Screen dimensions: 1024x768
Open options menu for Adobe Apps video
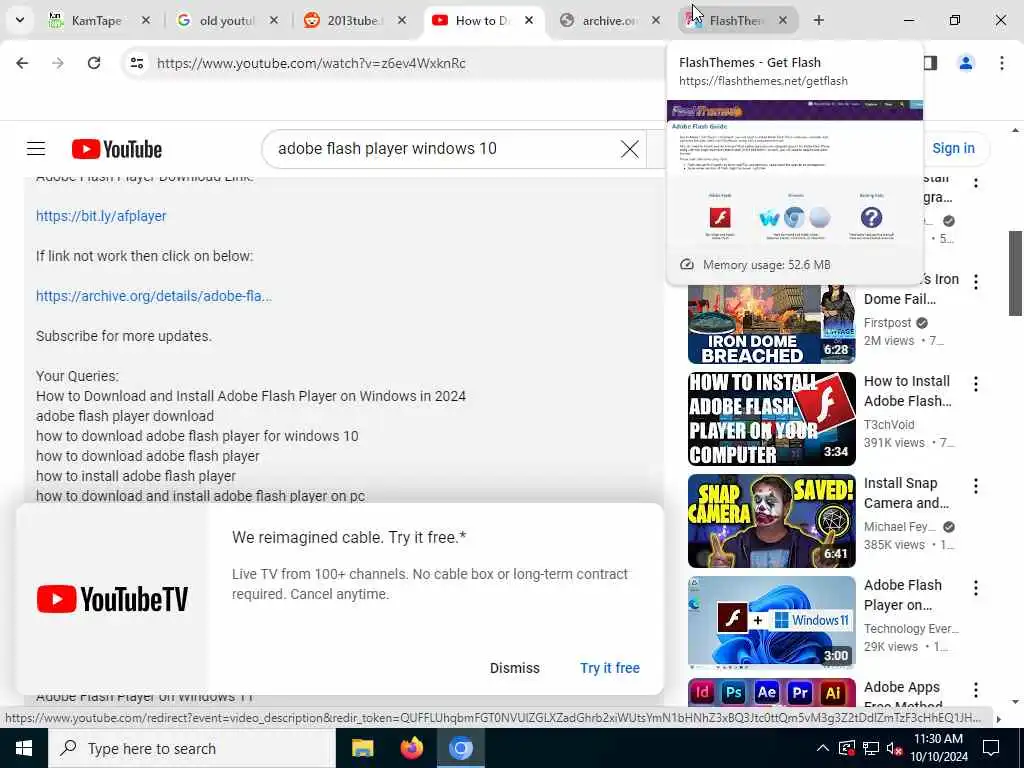[x=976, y=690]
